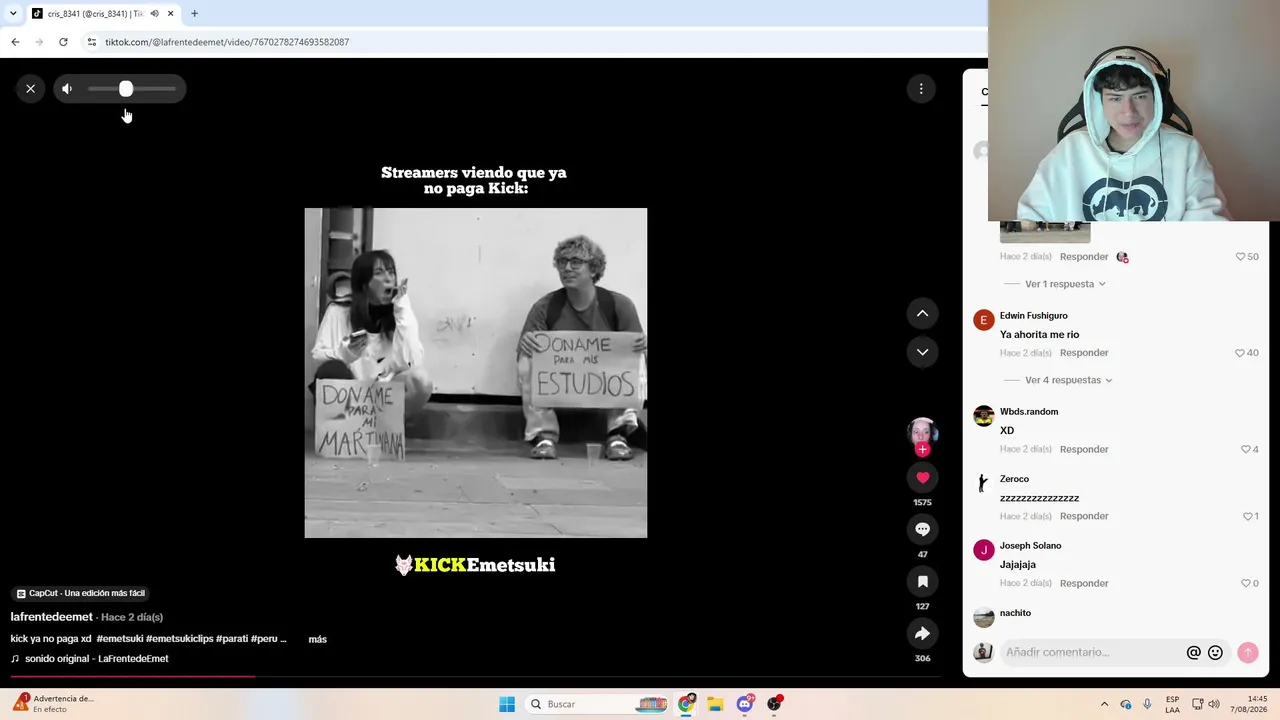Image resolution: width=1280 pixels, height=720 pixels.
Task: Open Edwin Fushiguro's username link
Action: [1034, 316]
